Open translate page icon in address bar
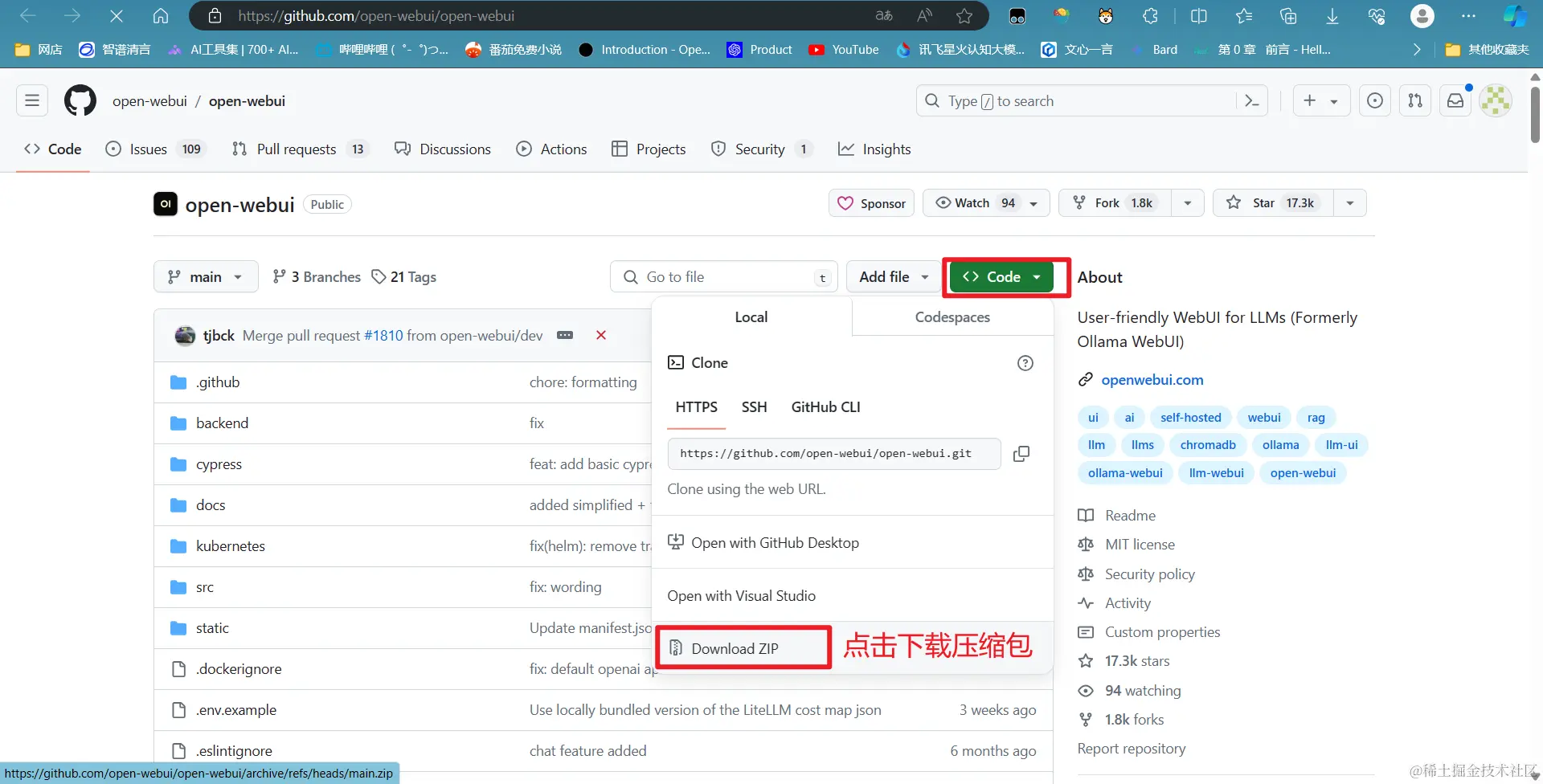1543x784 pixels. point(884,15)
